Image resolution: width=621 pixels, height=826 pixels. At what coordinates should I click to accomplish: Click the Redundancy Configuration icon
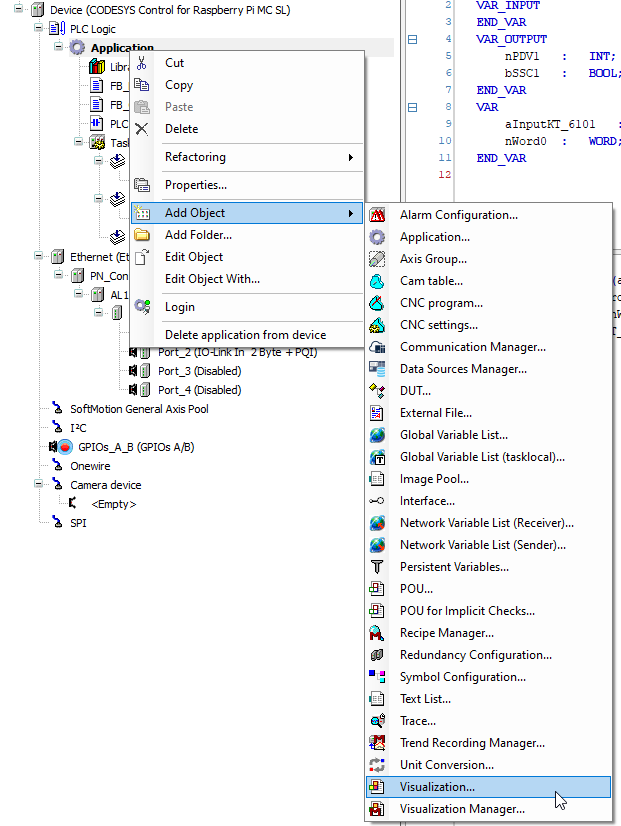(x=377, y=655)
